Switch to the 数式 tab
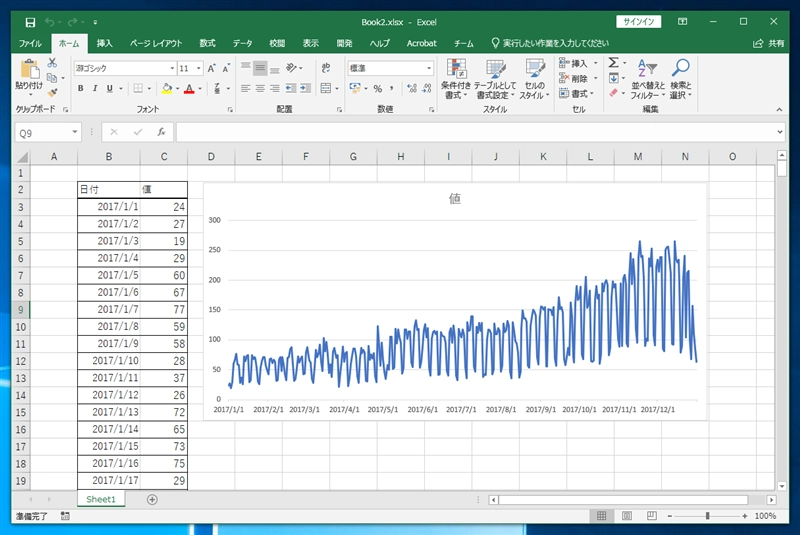 (x=207, y=43)
